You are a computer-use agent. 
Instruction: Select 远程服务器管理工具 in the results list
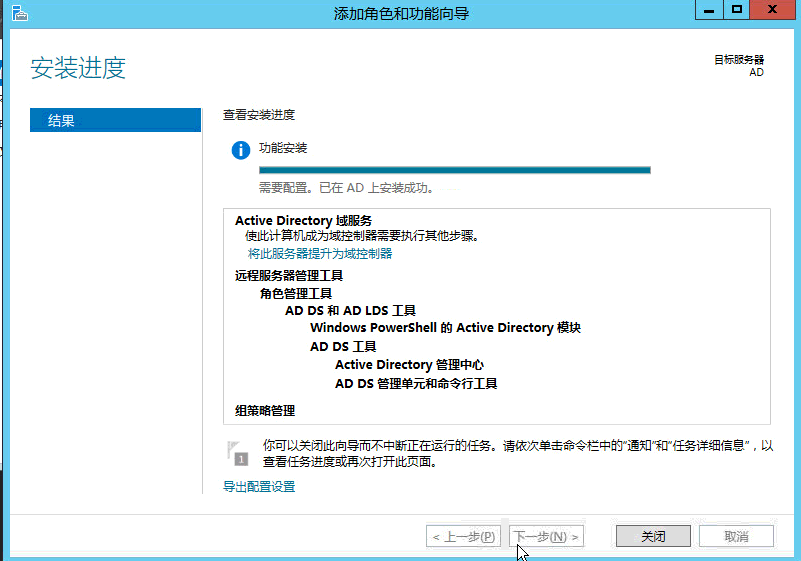point(289,276)
